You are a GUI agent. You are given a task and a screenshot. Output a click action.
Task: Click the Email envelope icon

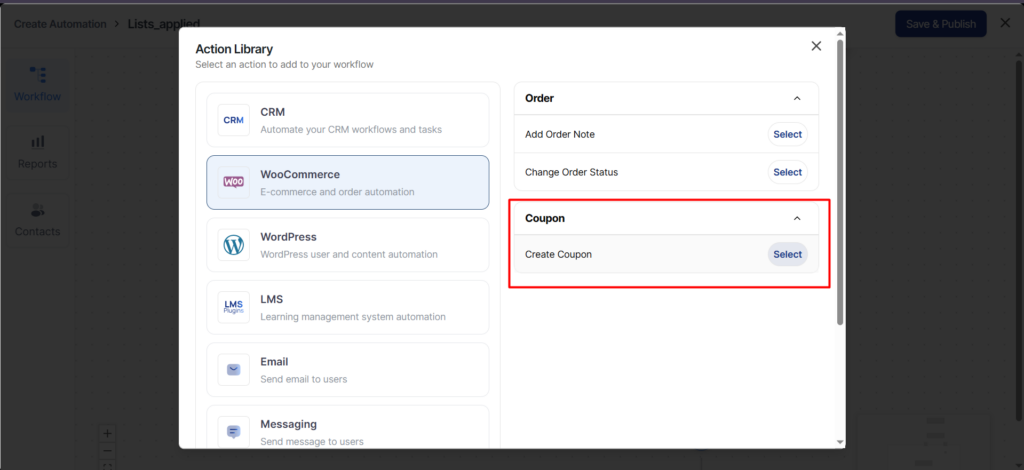[x=234, y=369]
